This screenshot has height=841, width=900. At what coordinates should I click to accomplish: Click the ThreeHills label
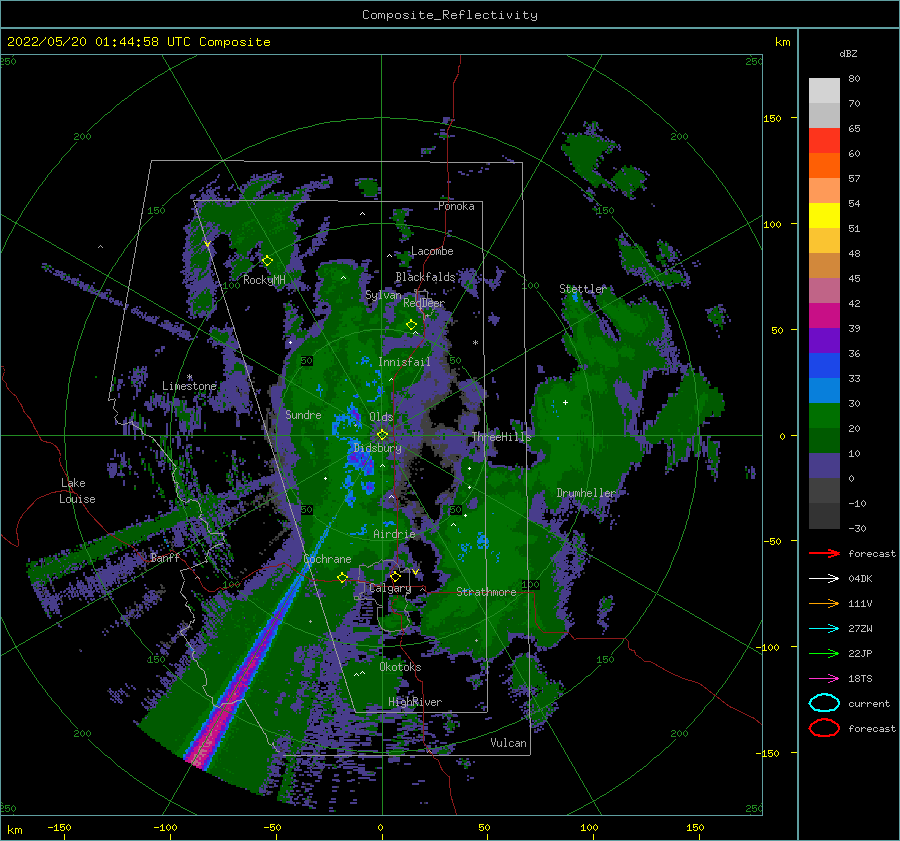point(501,437)
